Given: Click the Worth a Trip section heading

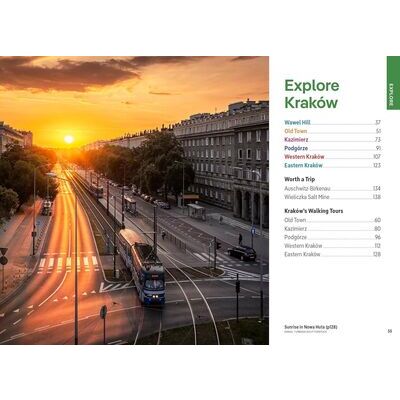Looking at the screenshot, I should [x=299, y=179].
